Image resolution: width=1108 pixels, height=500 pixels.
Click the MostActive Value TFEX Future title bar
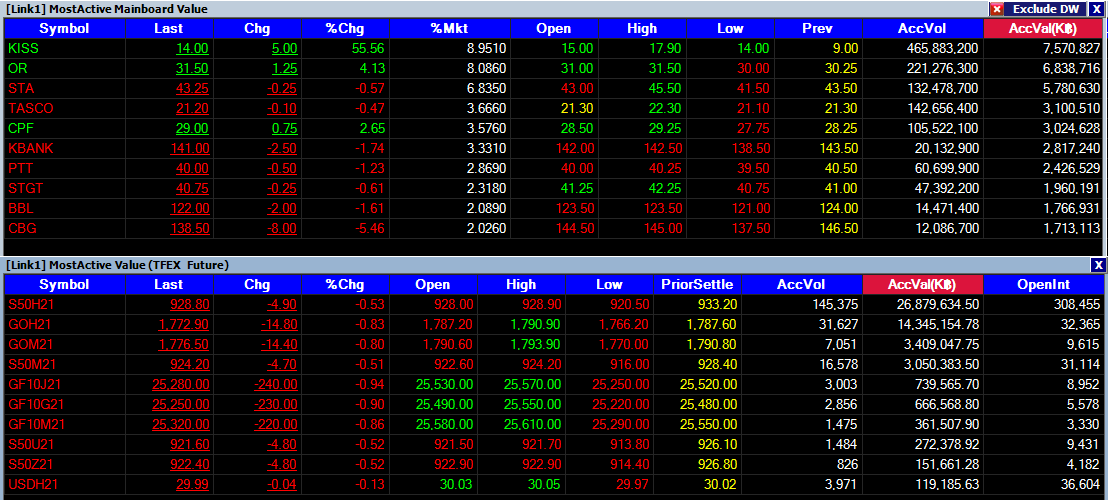click(x=544, y=265)
